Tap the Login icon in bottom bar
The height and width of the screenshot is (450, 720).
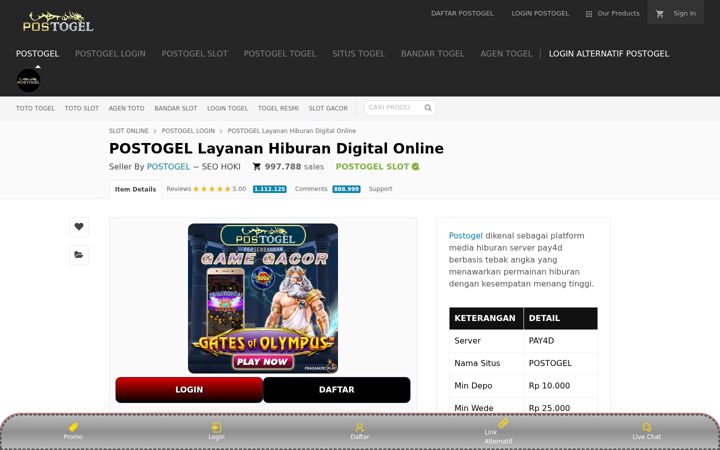coord(216,428)
